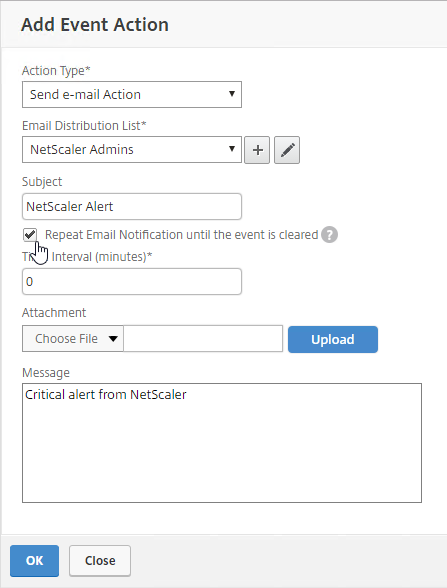Viewport: 447px width, 588px height.
Task: Open help tooltip for Repeat Email Notification
Action: coord(329,235)
